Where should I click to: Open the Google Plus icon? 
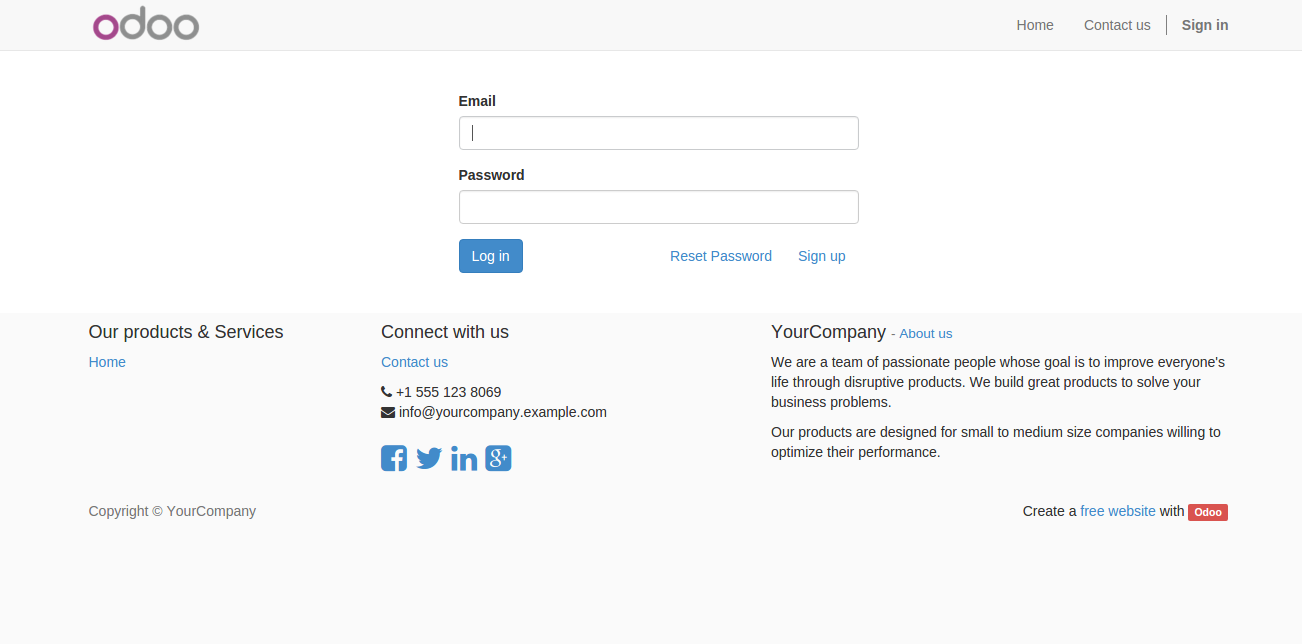point(498,458)
